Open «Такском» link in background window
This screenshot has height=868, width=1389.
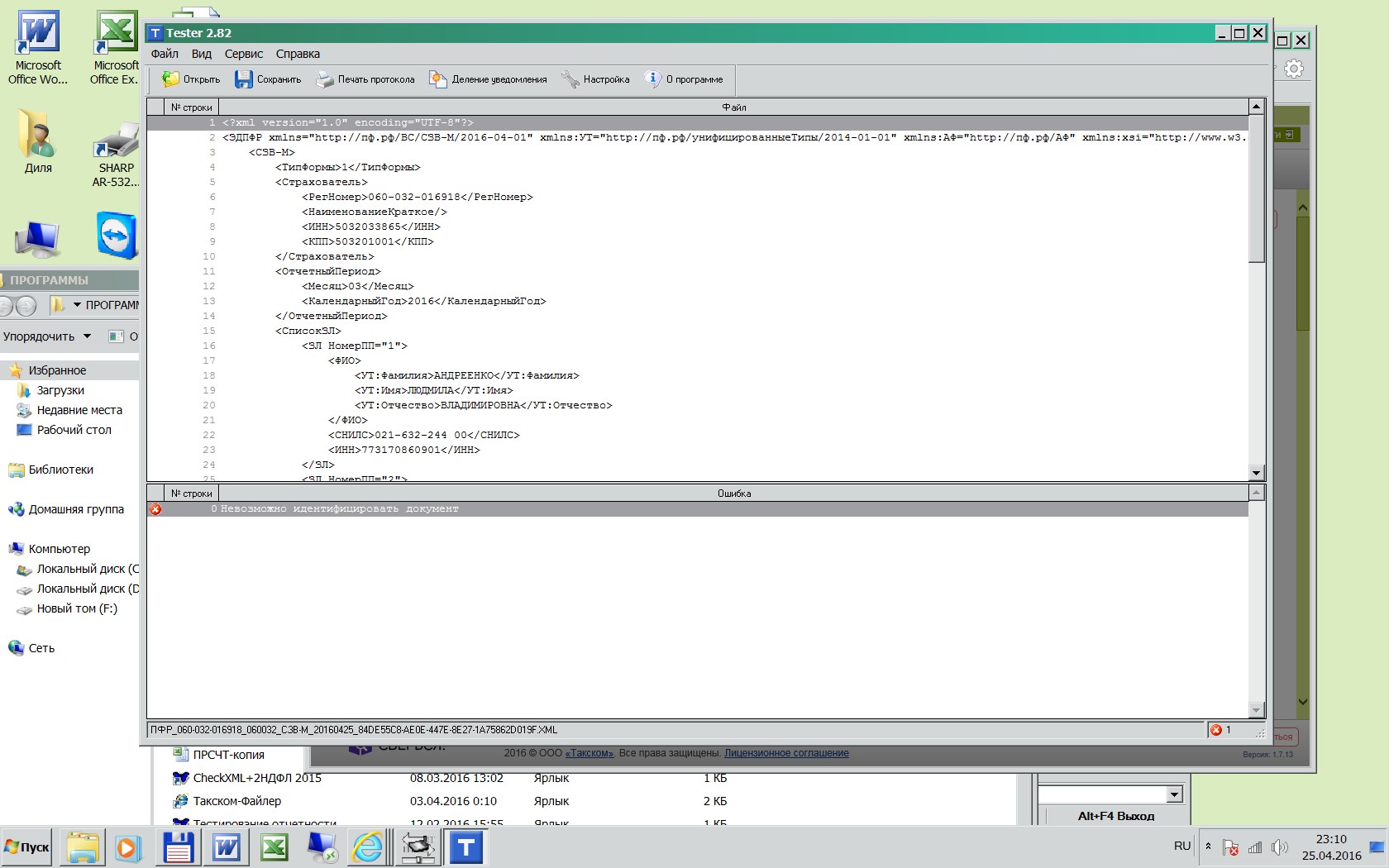pos(590,753)
